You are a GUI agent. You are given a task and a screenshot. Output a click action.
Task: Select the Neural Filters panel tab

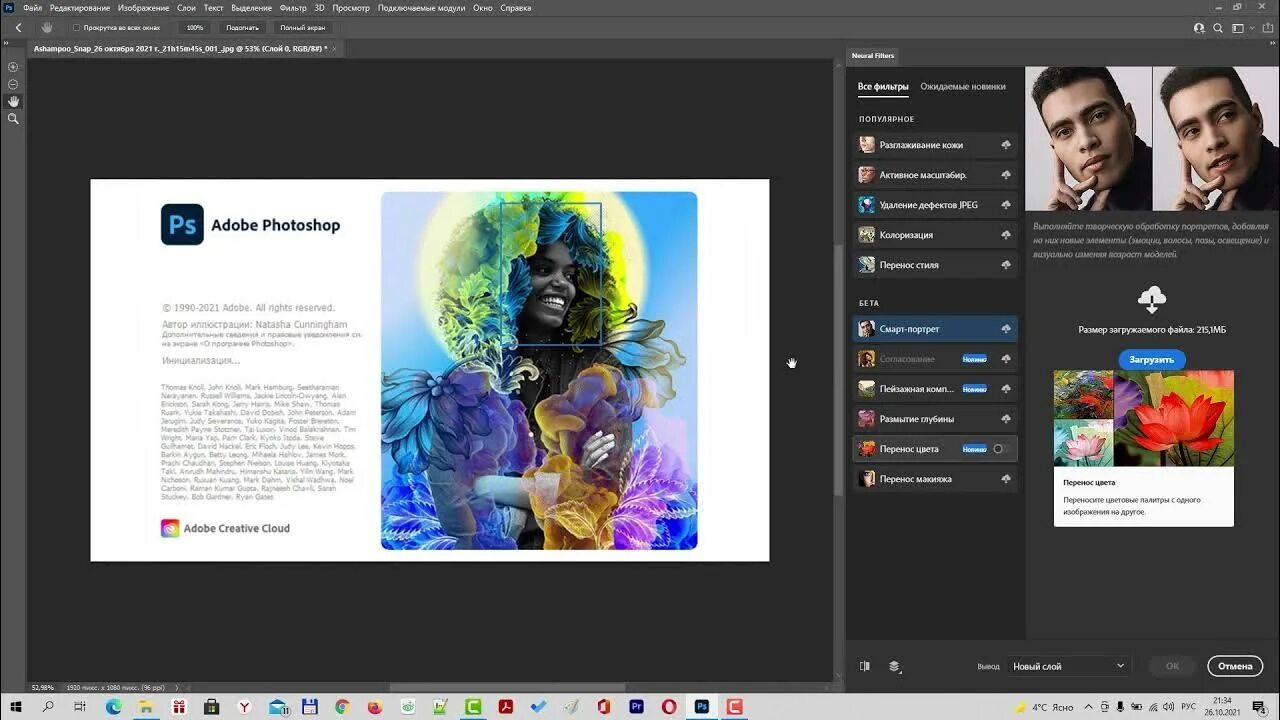pos(873,55)
